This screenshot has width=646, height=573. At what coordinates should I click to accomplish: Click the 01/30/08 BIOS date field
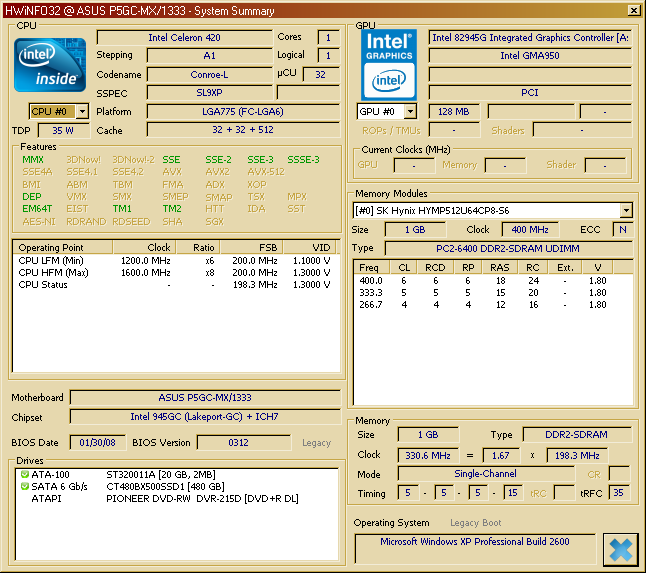(x=97, y=442)
